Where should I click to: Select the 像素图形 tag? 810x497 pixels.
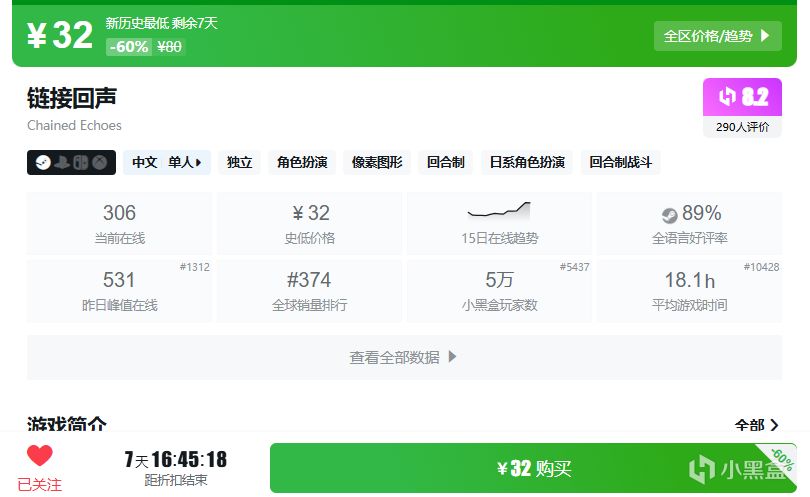[377, 163]
